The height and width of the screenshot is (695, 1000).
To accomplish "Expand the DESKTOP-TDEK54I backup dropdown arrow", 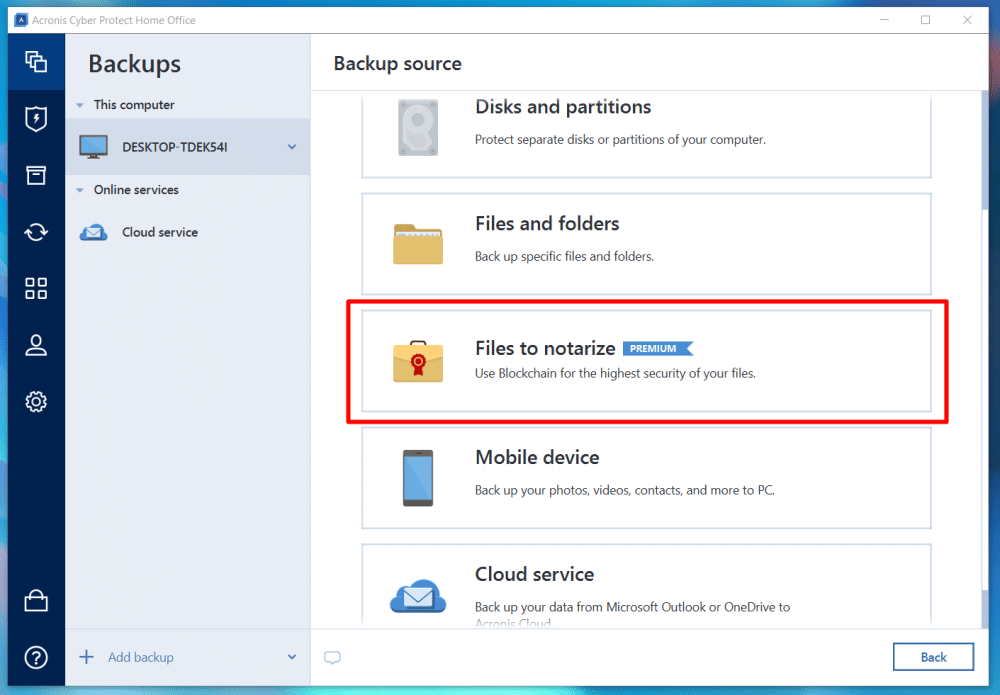I will coord(292,147).
